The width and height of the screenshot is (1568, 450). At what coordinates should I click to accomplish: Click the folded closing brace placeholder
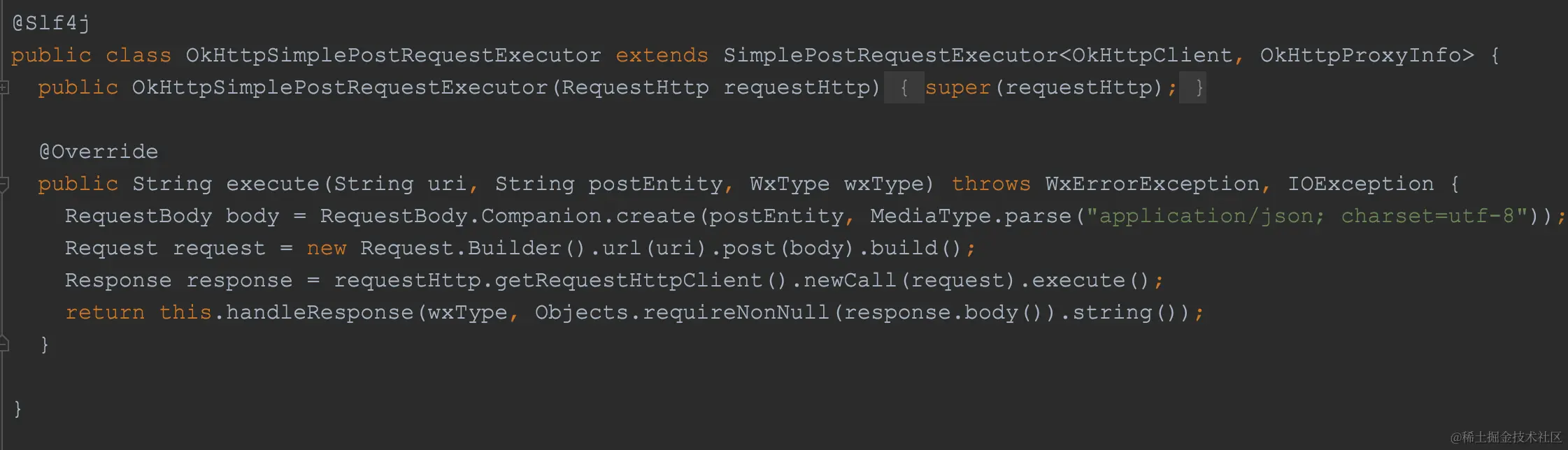click(x=1193, y=88)
